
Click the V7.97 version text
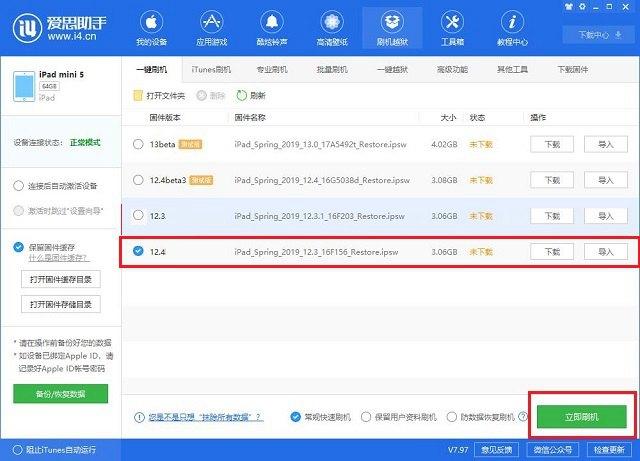coord(458,450)
